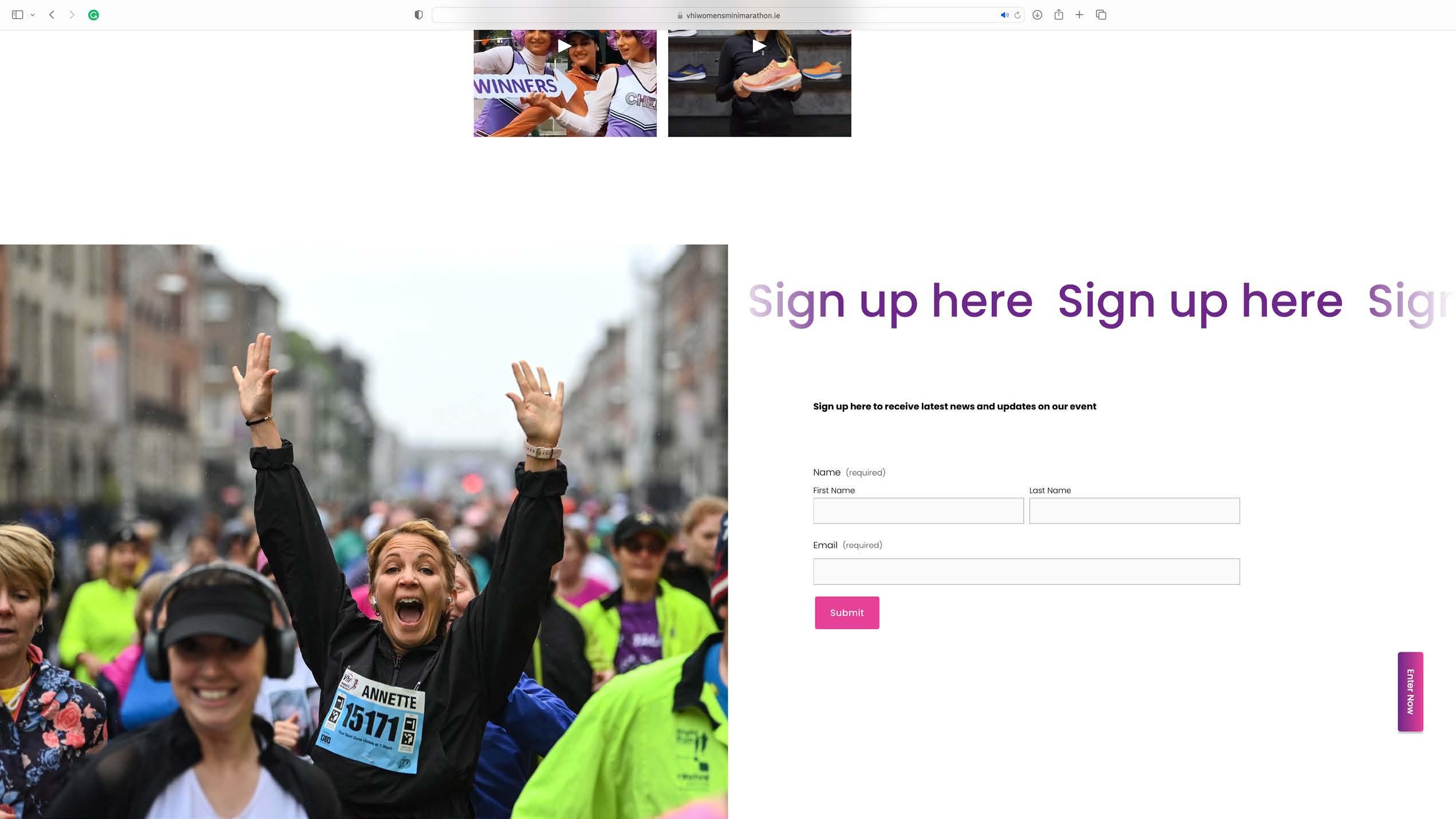Show the tab overview icon
Viewport: 1456px width, 819px height.
pos(1101,15)
